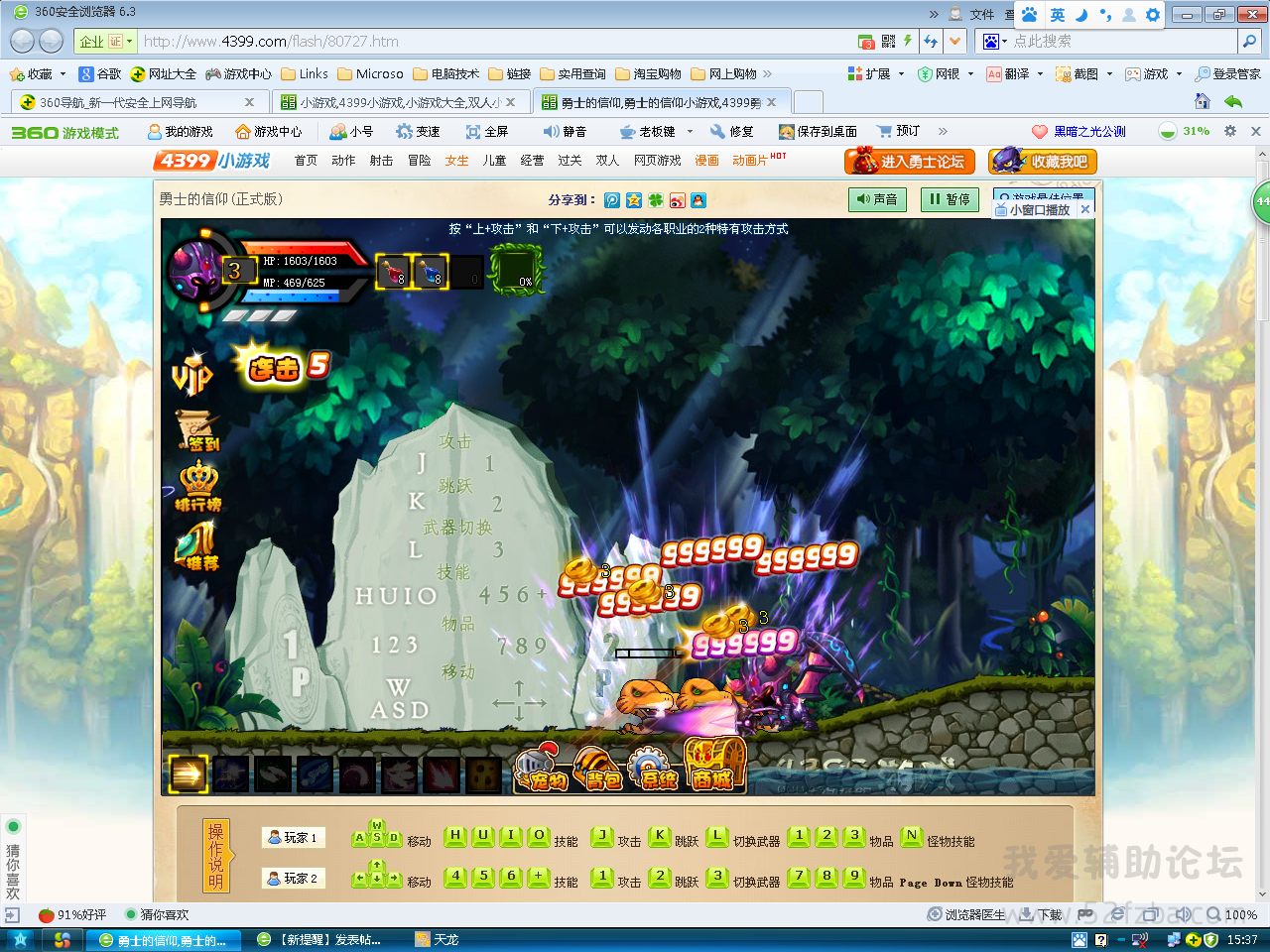
Task: Click the 31% memory usage indicator
Action: coord(1185,131)
